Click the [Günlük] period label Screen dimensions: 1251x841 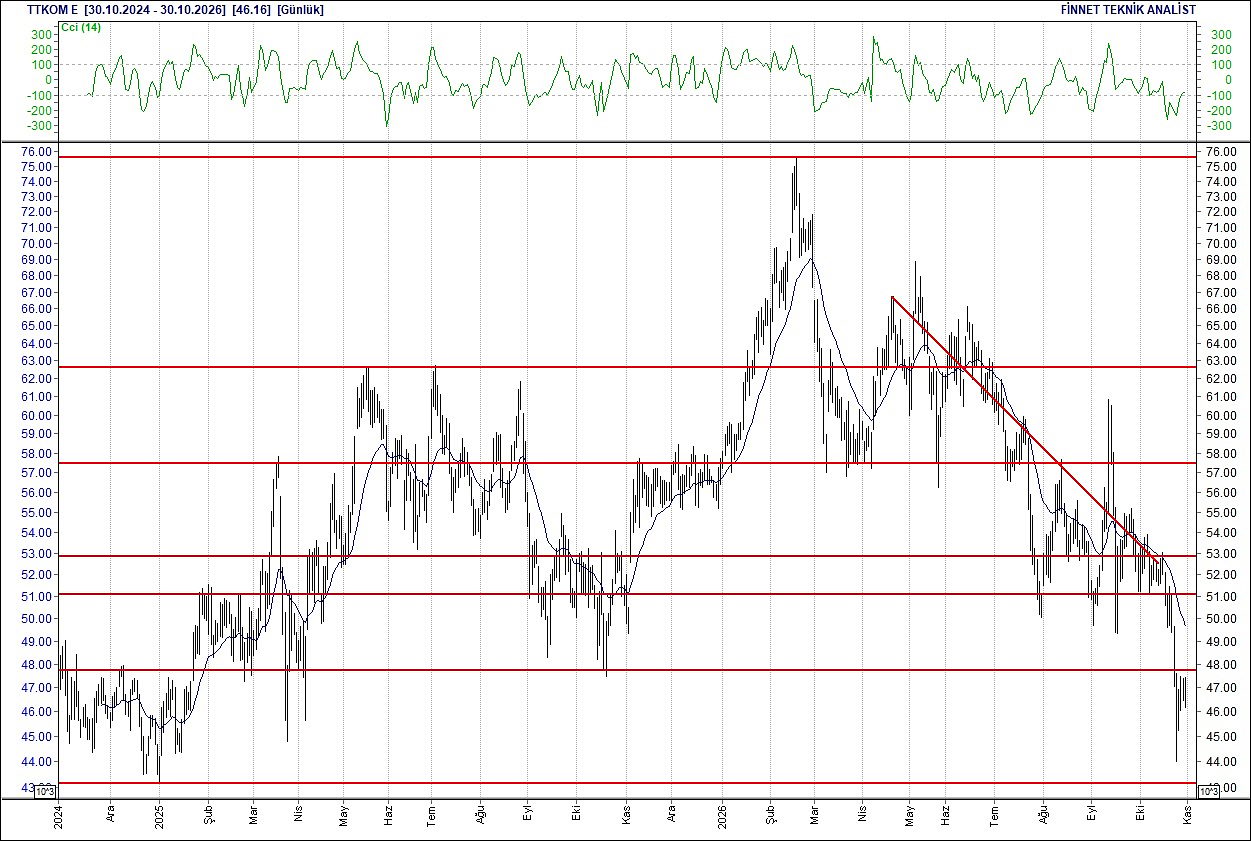[x=300, y=9]
